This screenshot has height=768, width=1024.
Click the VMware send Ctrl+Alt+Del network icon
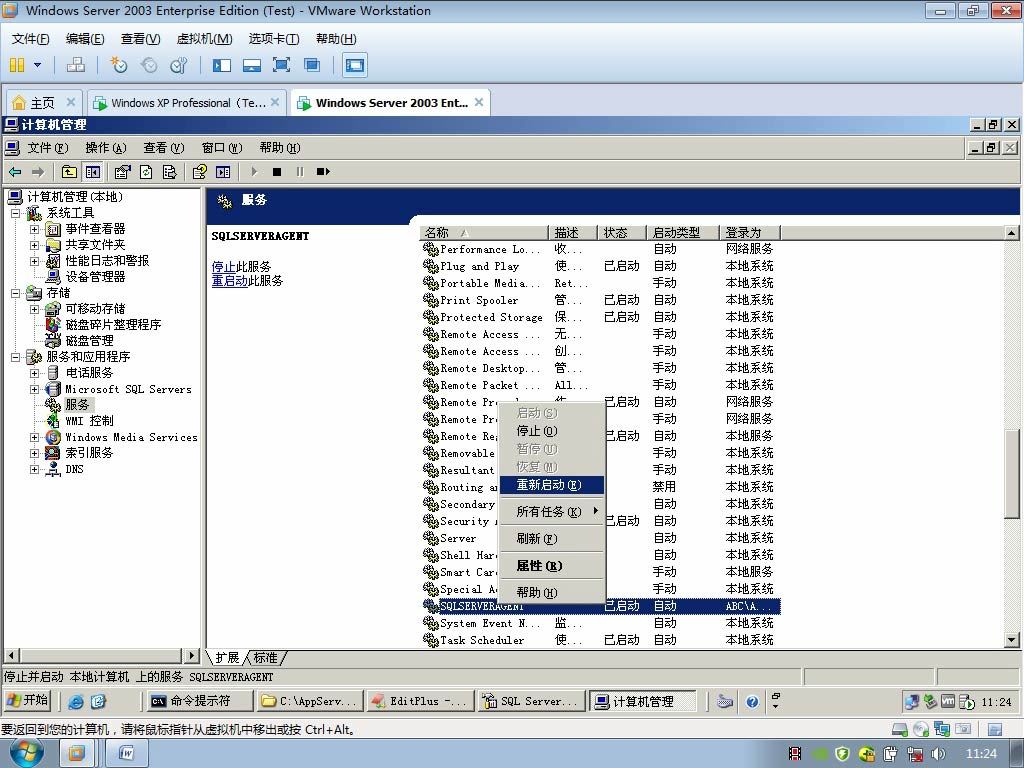click(x=76, y=65)
